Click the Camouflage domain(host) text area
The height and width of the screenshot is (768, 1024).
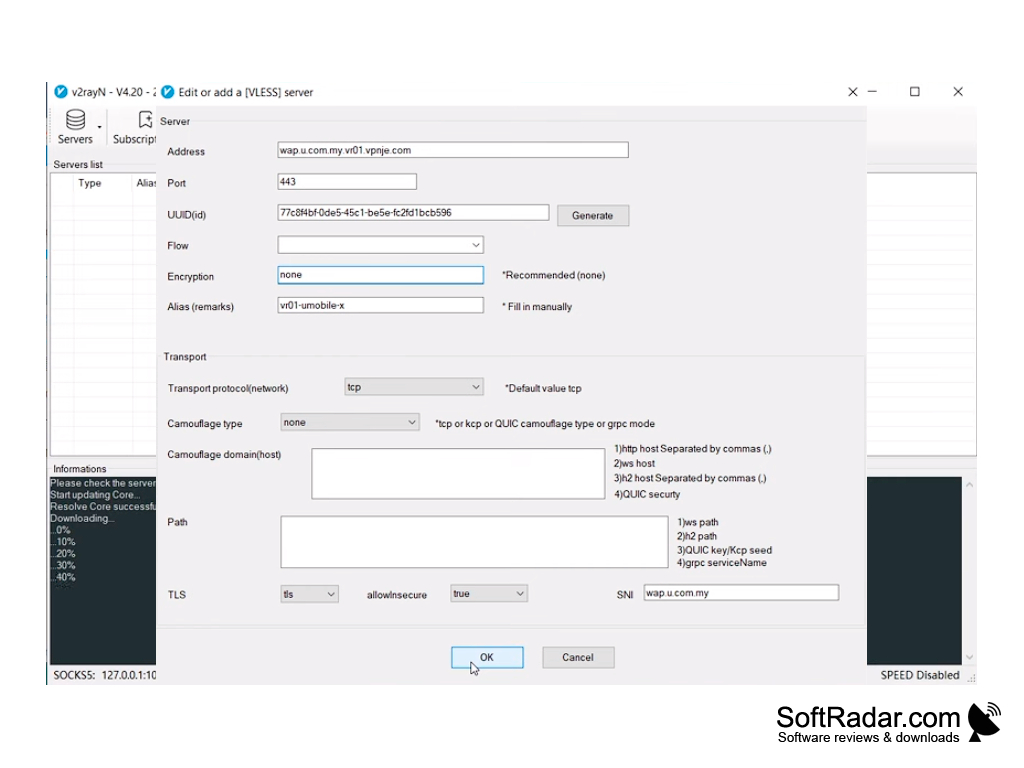(x=458, y=473)
